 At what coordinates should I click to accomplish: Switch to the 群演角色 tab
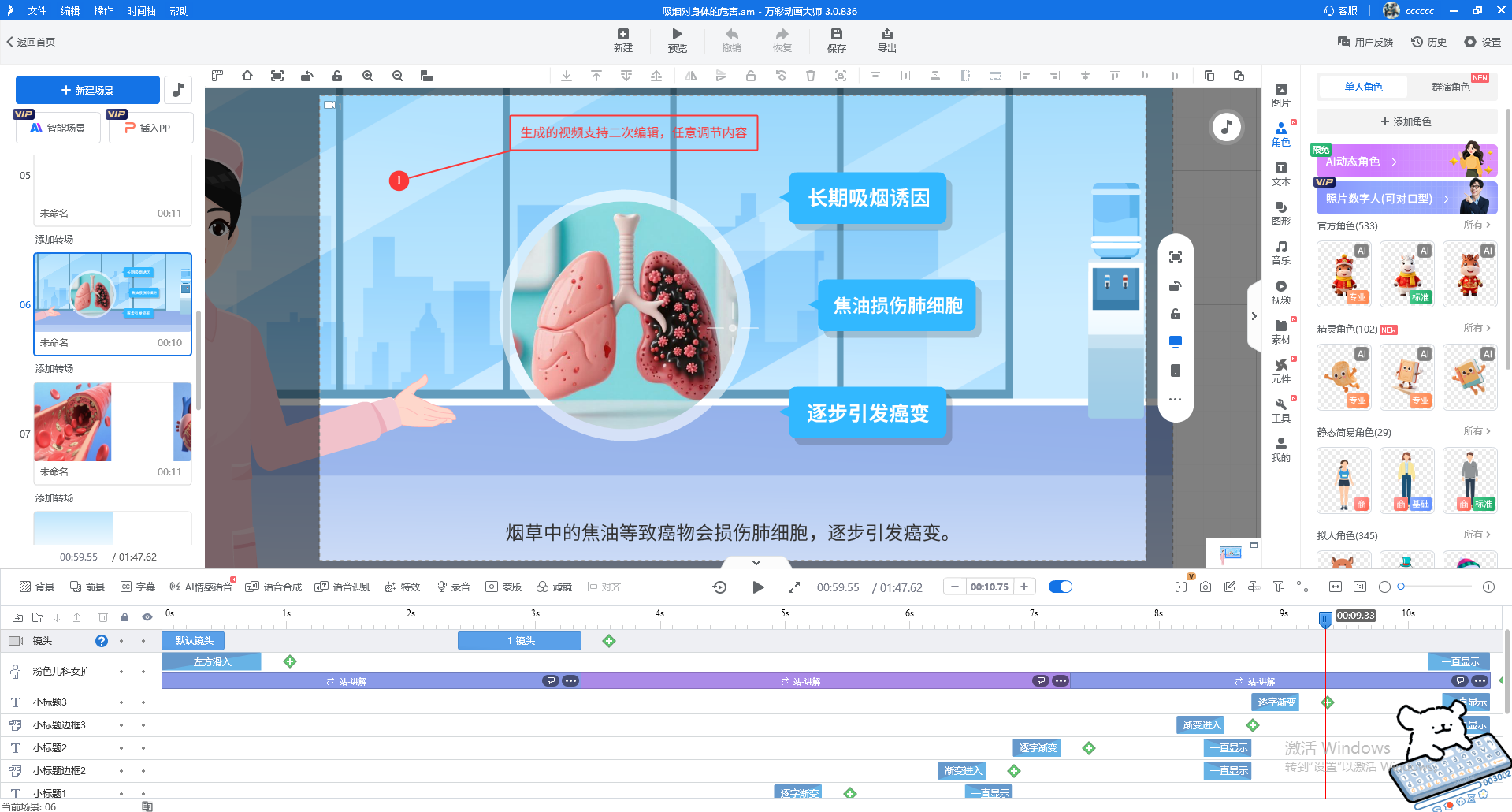click(x=1451, y=87)
